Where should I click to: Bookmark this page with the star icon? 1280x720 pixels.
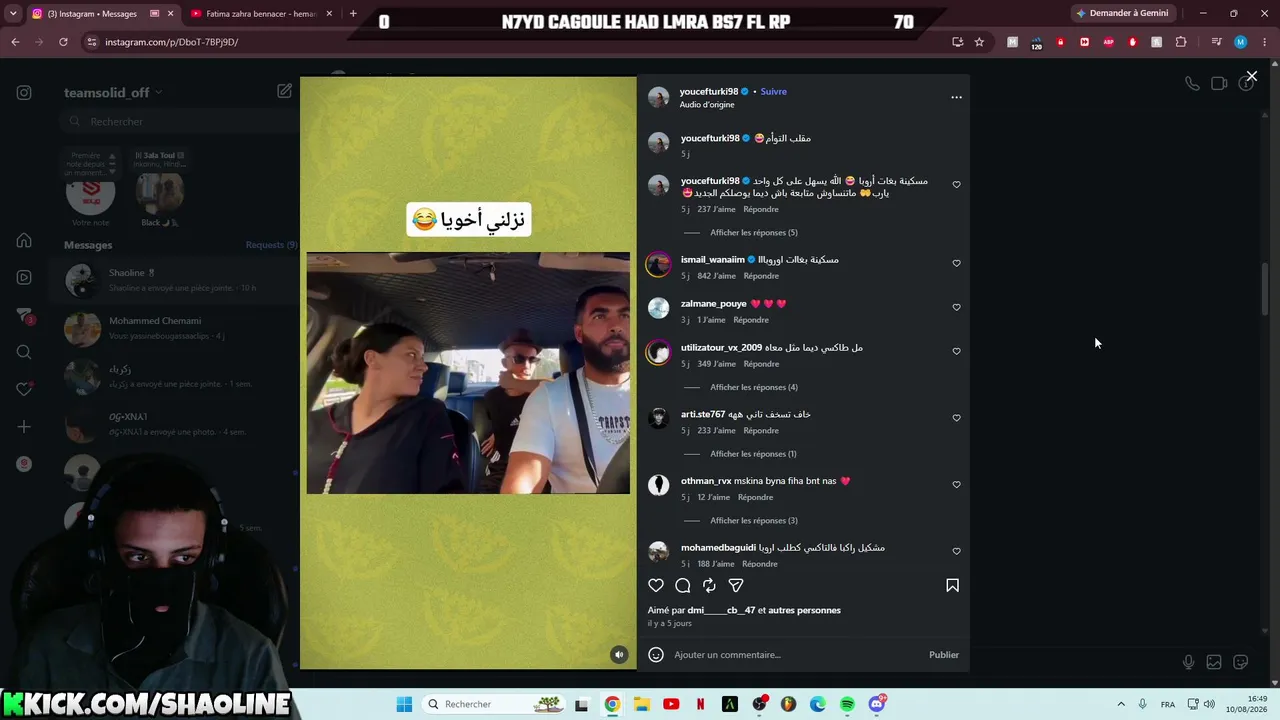point(979,42)
